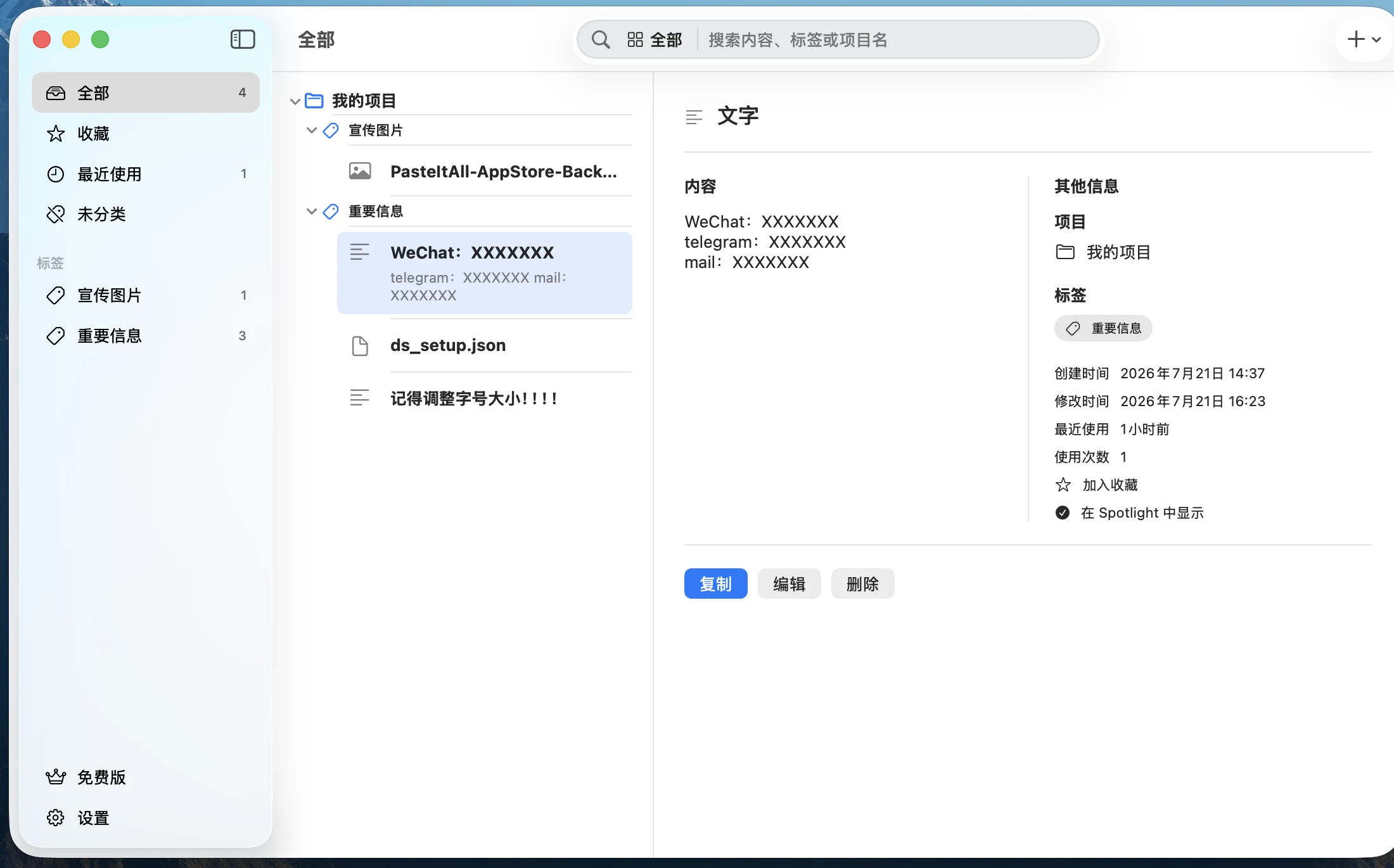
Task: Click the search magnifier icon
Action: click(x=601, y=39)
